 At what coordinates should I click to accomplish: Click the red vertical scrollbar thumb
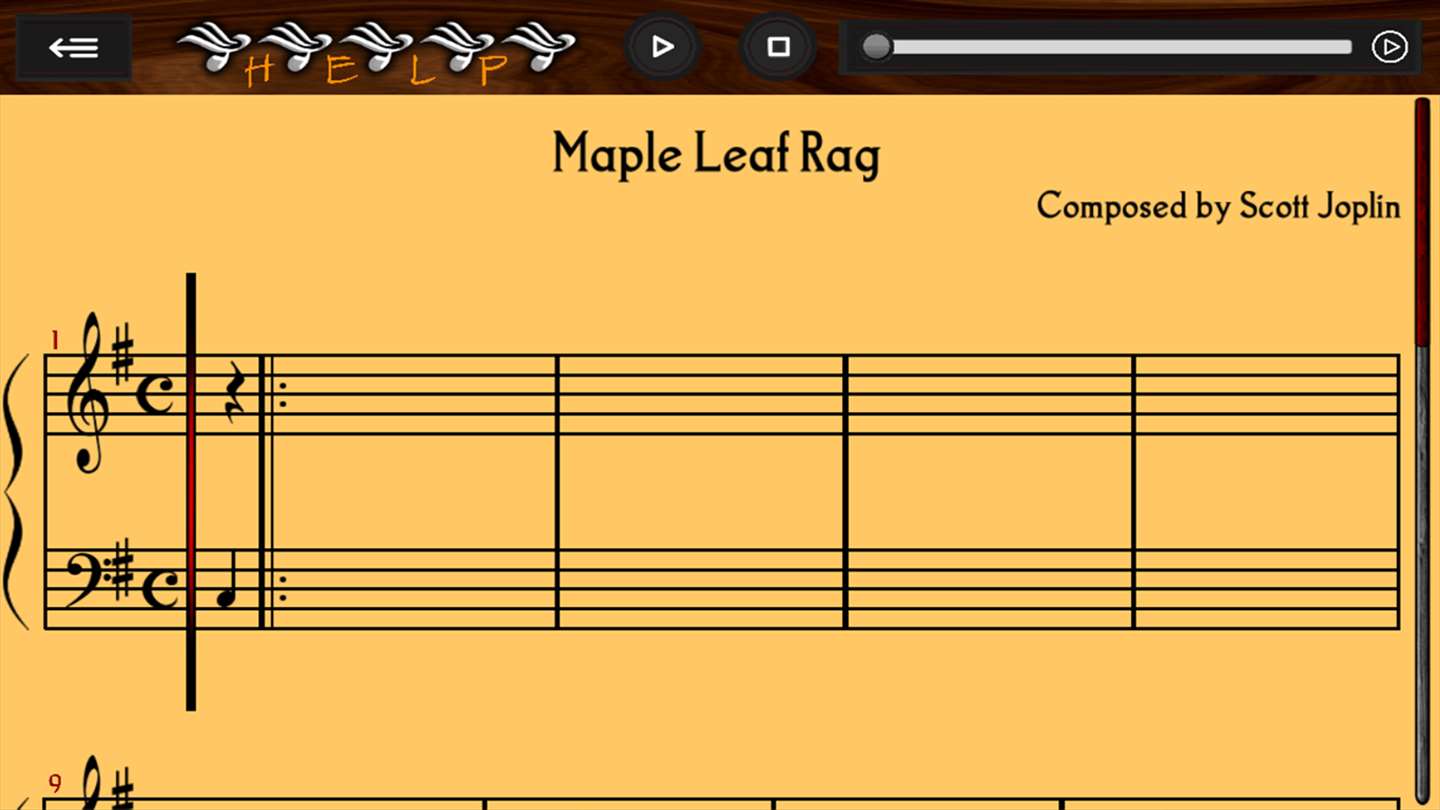click(1422, 222)
